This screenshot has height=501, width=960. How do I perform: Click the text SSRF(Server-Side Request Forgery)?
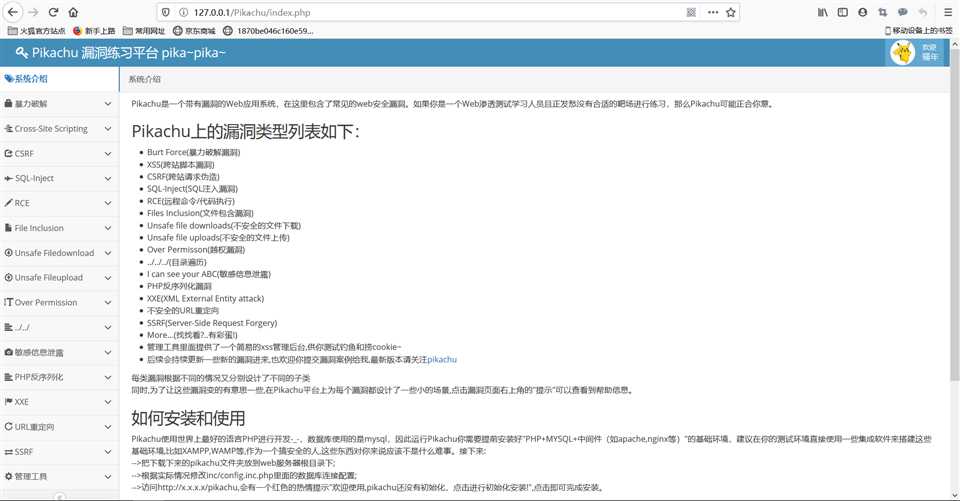tap(212, 323)
